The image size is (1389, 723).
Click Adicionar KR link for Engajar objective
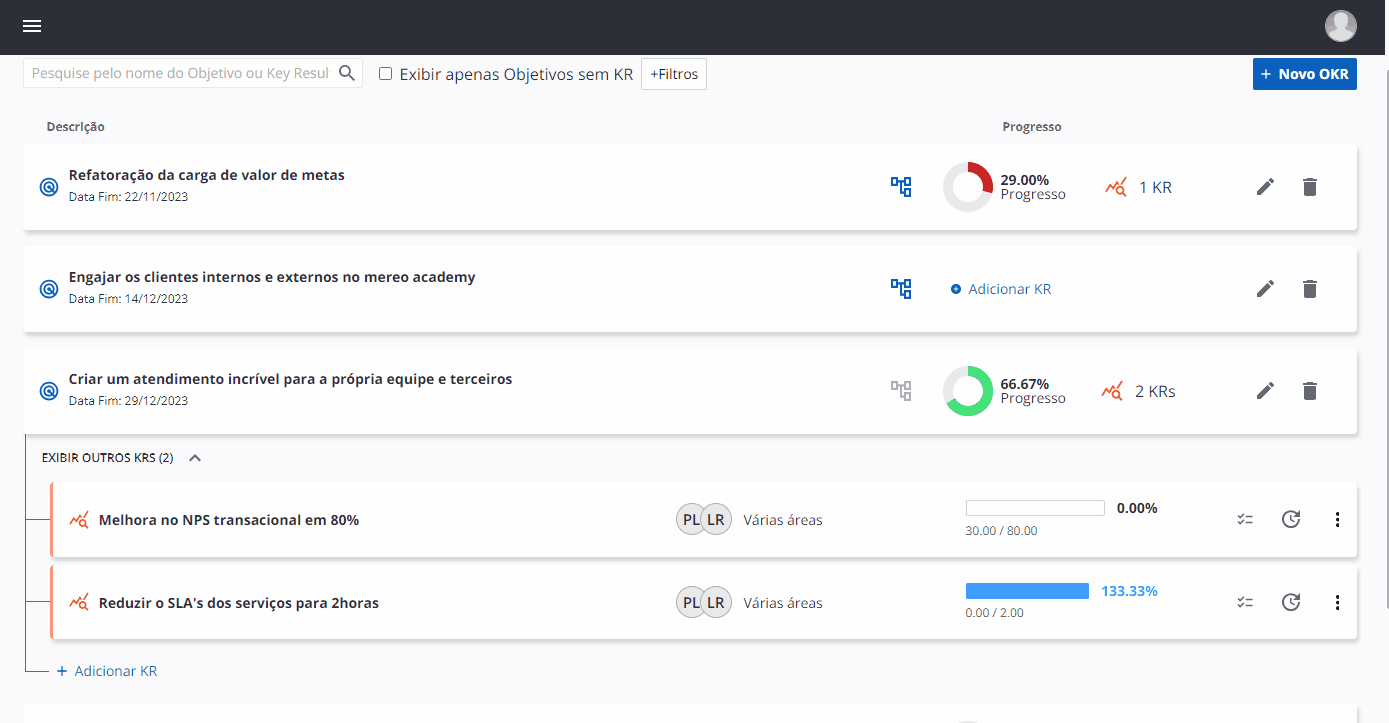pos(1008,289)
